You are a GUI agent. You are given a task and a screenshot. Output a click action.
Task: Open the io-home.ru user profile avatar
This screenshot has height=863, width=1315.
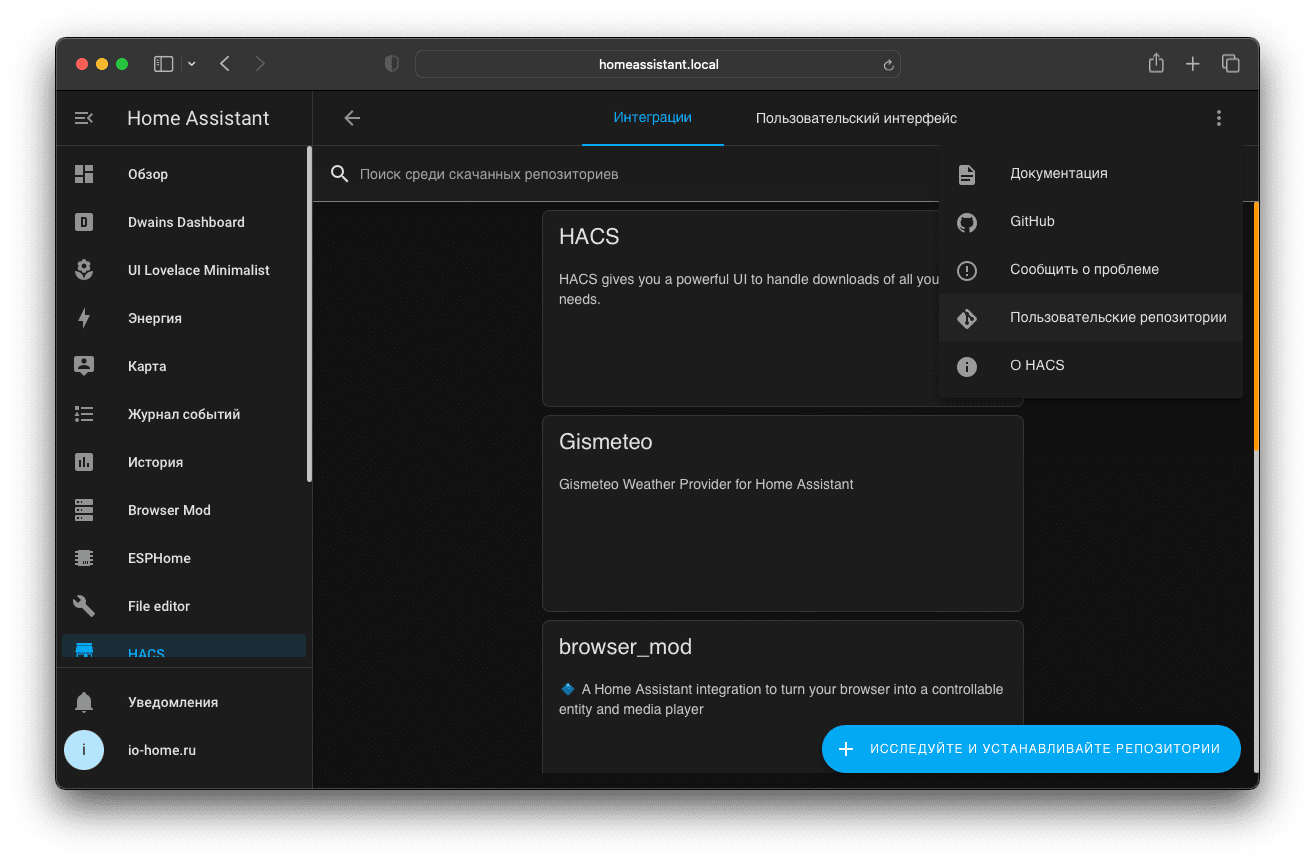[x=84, y=750]
